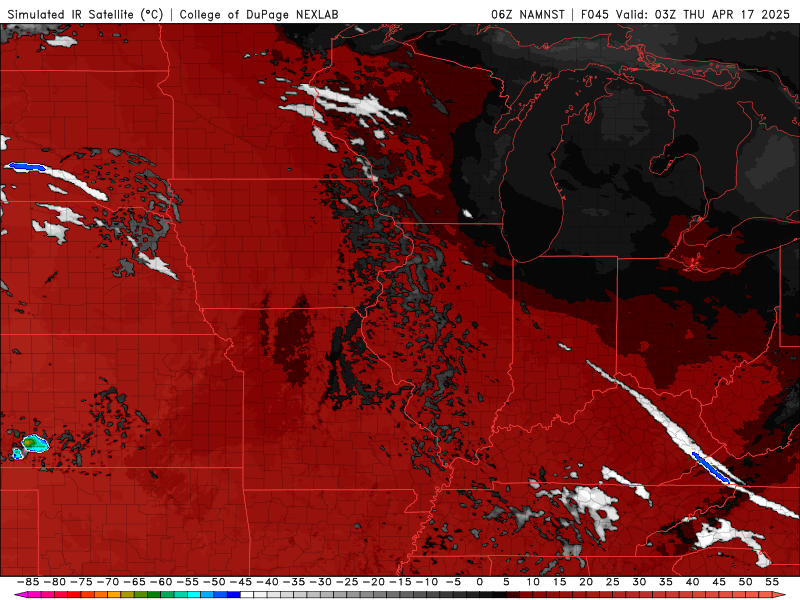Image resolution: width=800 pixels, height=600 pixels.
Task: Click the -35 colorbar label
Action: pos(293,582)
